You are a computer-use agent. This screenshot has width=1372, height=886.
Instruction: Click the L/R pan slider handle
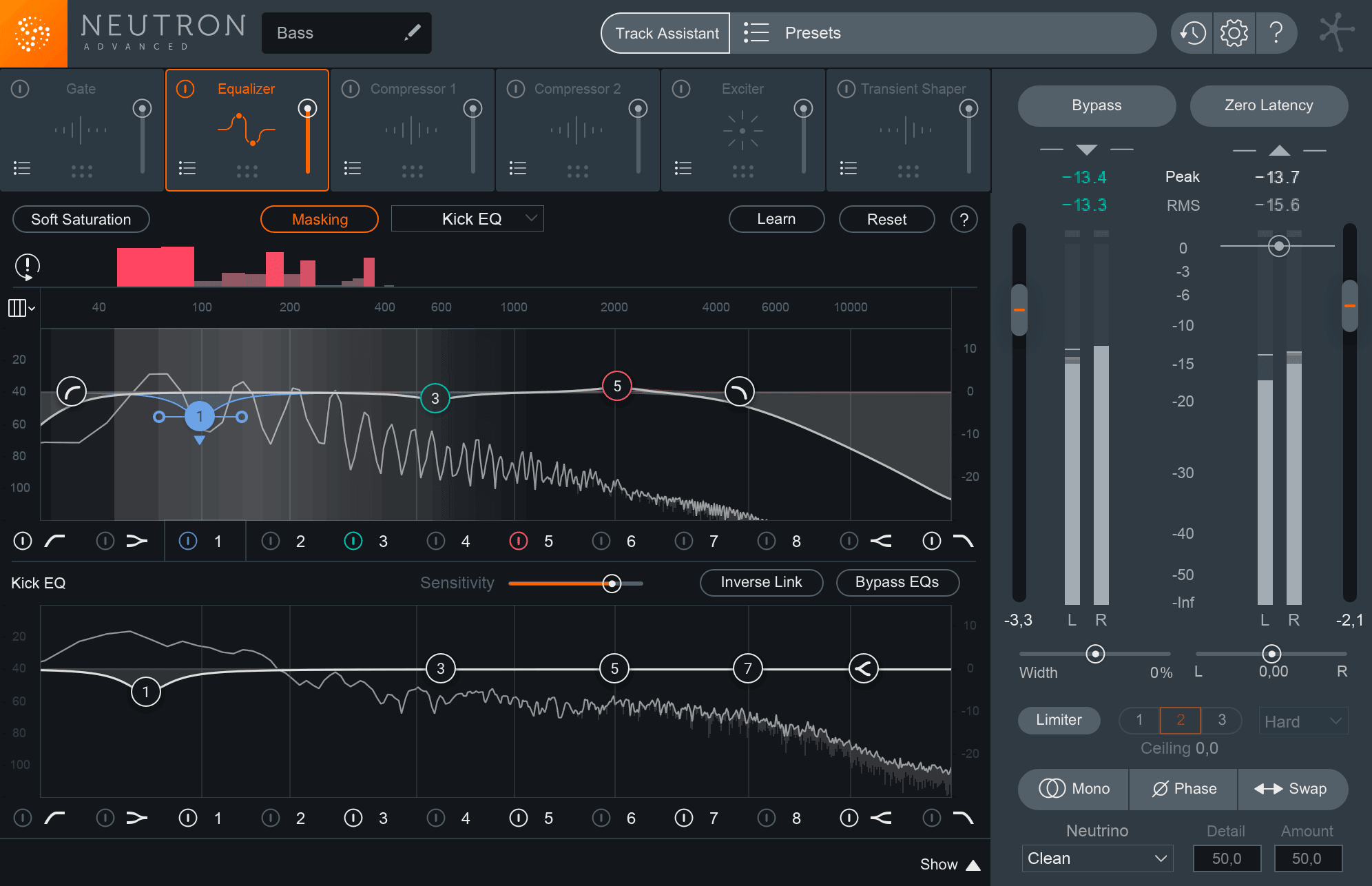pos(1271,653)
